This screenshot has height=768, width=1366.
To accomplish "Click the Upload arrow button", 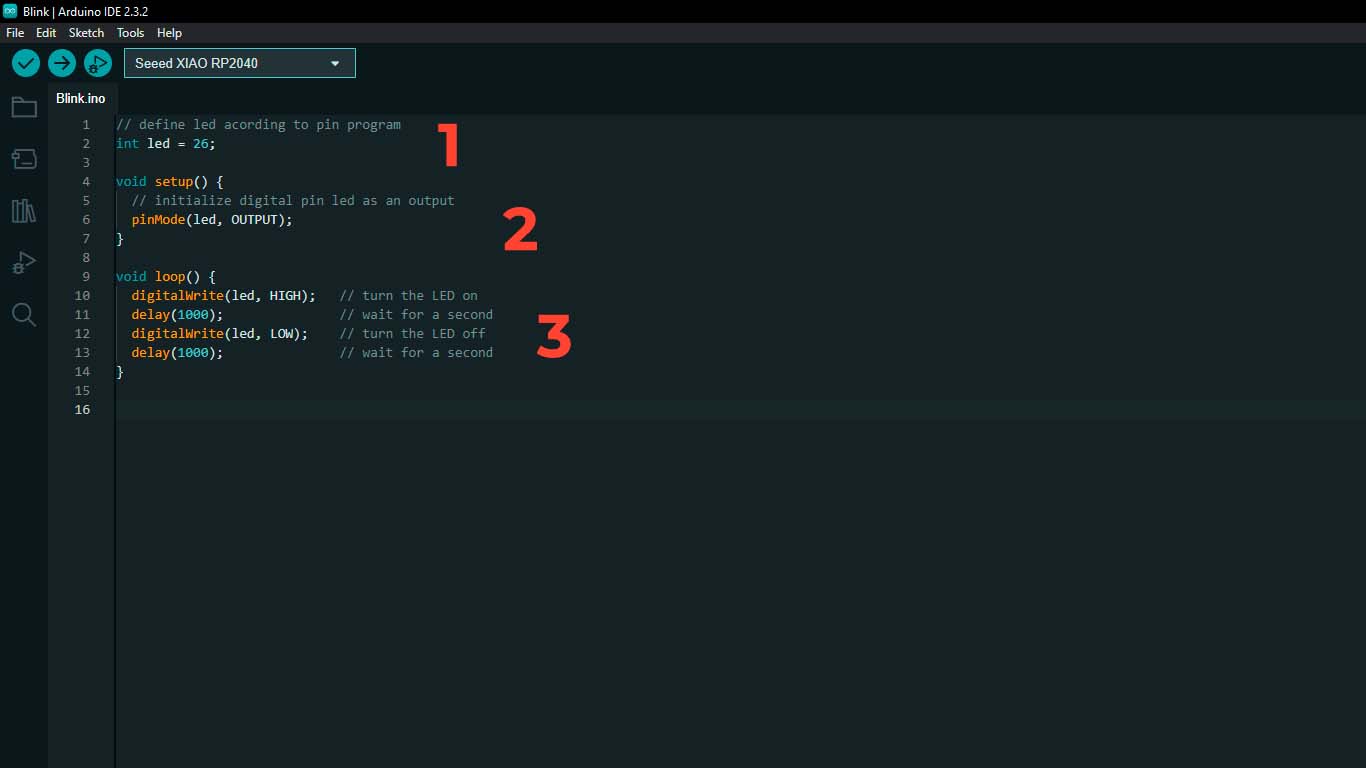I will click(62, 63).
